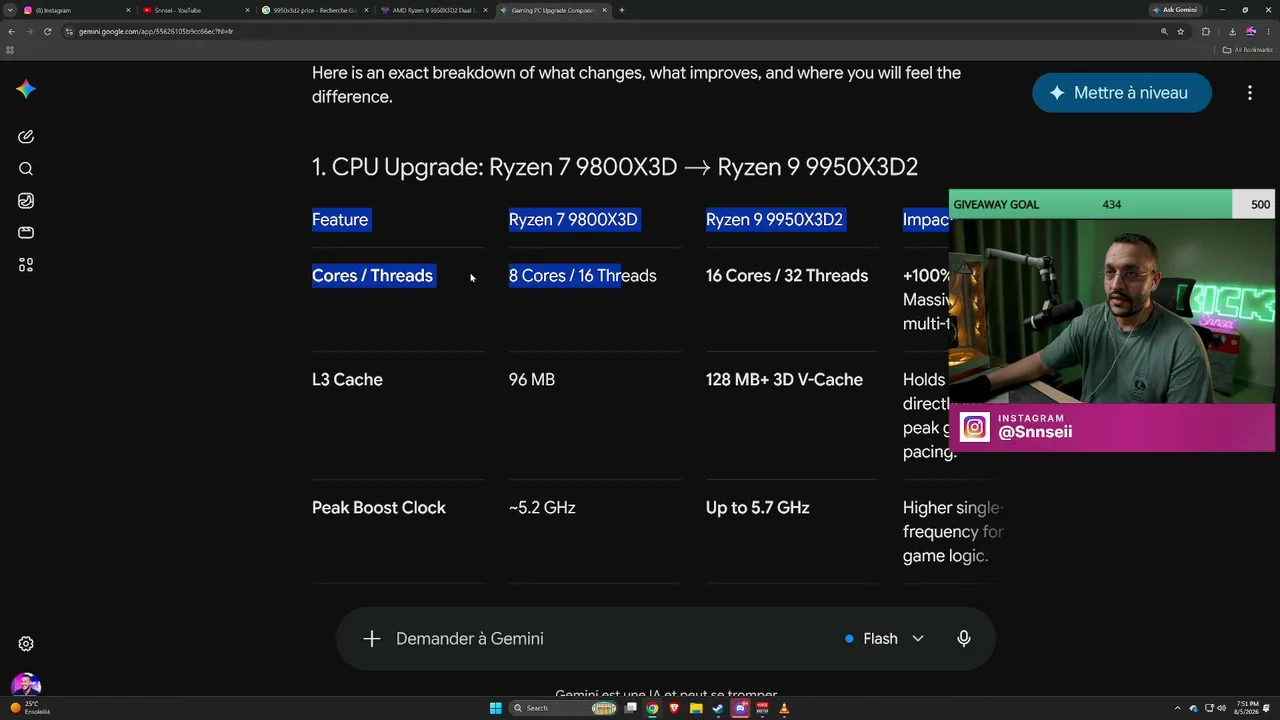Open the All Bookmarks folder
Image resolution: width=1280 pixels, height=720 pixels.
click(1247, 49)
